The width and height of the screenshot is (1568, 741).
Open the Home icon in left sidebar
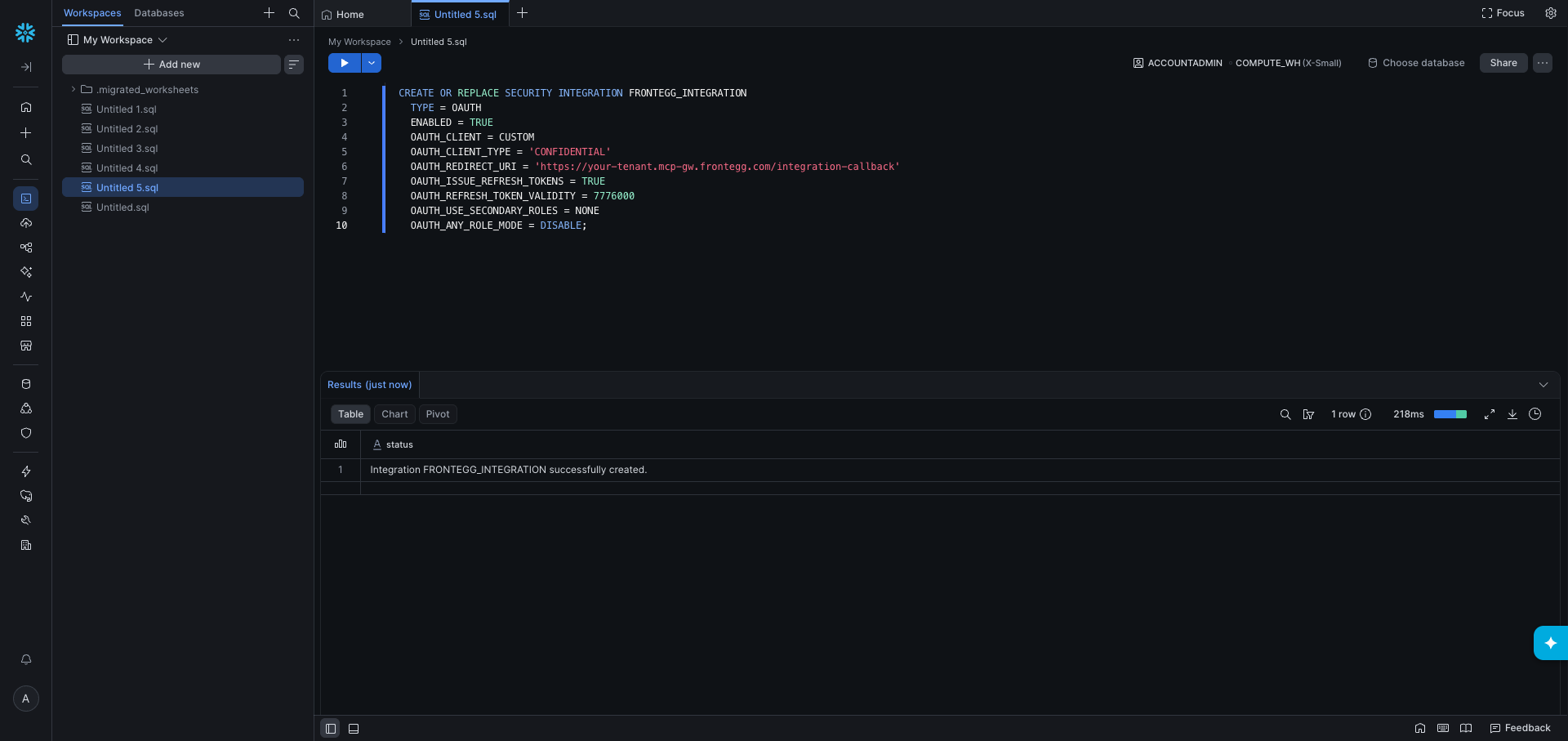pyautogui.click(x=26, y=107)
